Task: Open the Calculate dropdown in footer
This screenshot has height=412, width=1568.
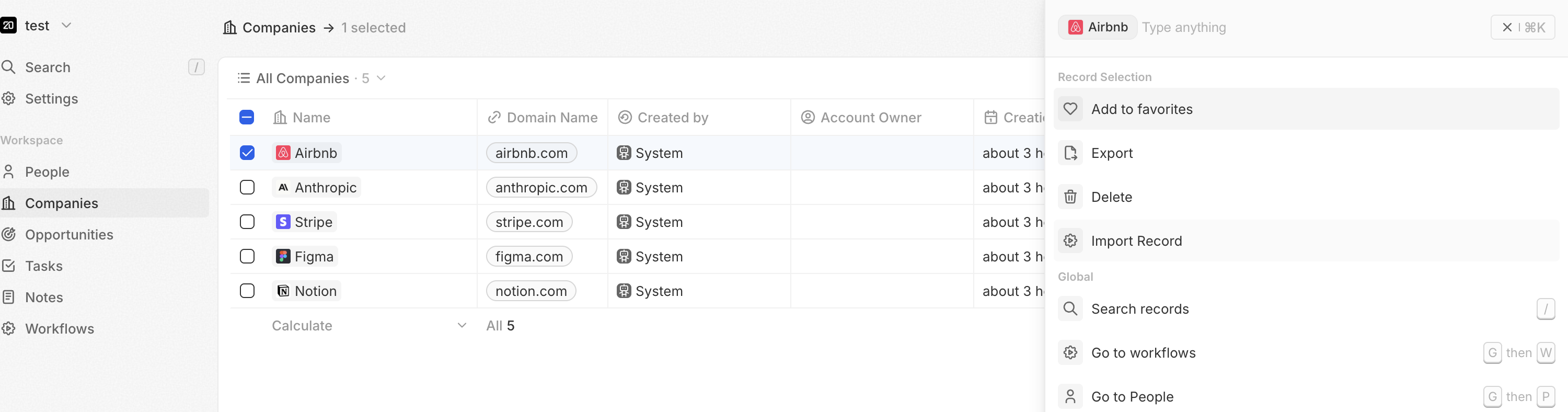Action: 370,326
